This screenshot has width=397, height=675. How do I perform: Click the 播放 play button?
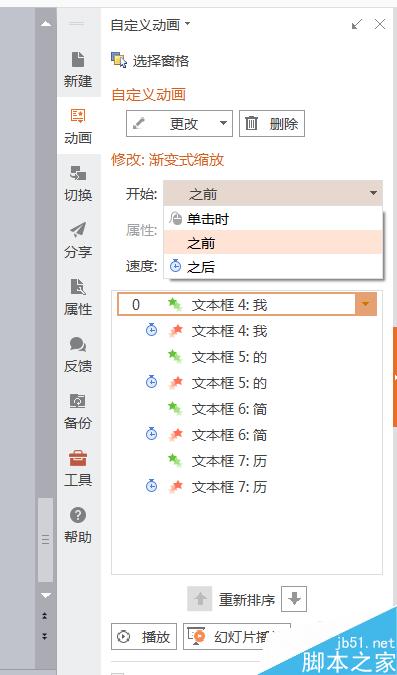click(x=144, y=636)
